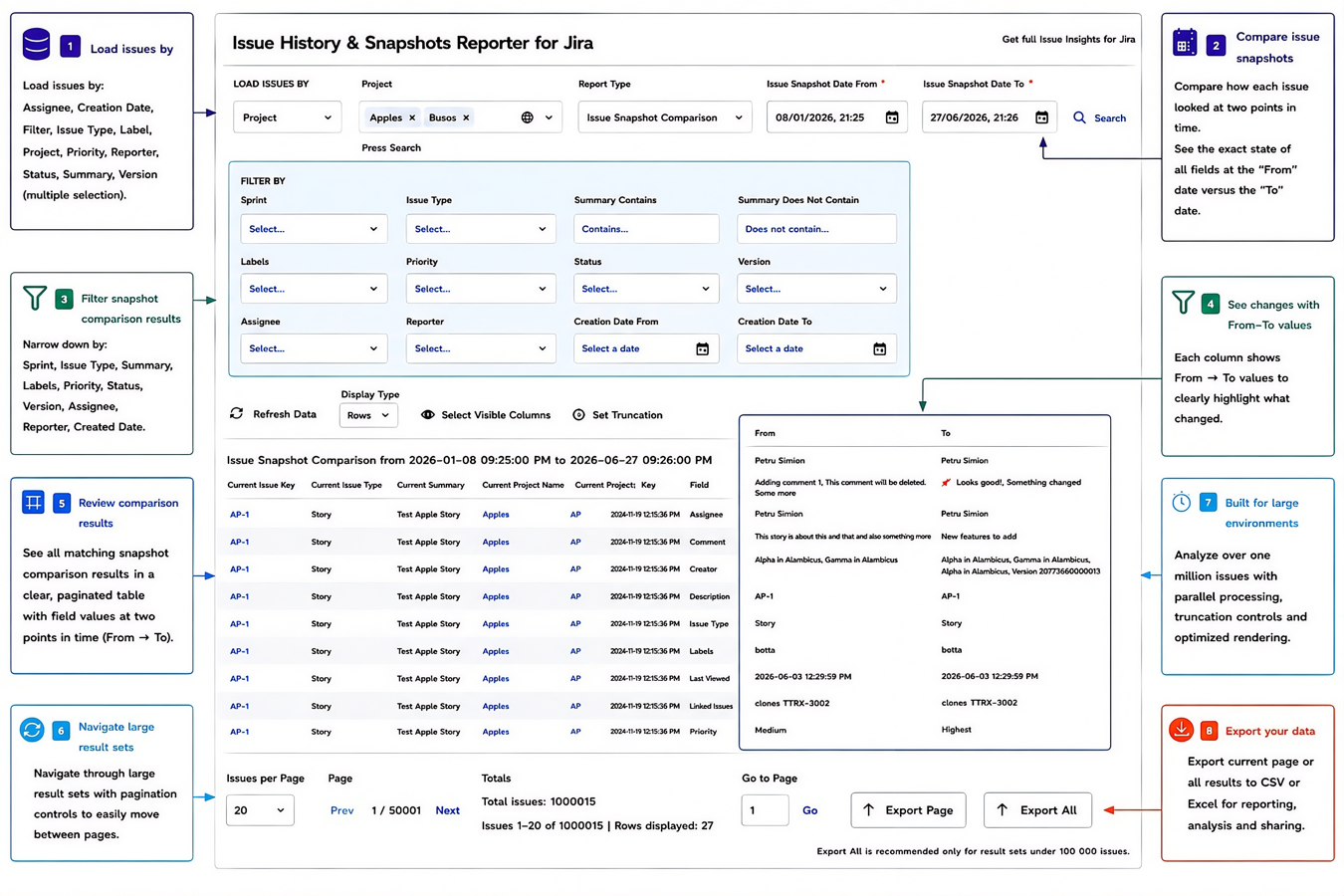Click 'Highest' value in To column
The width and height of the screenshot is (1344, 896).
pyautogui.click(x=956, y=730)
